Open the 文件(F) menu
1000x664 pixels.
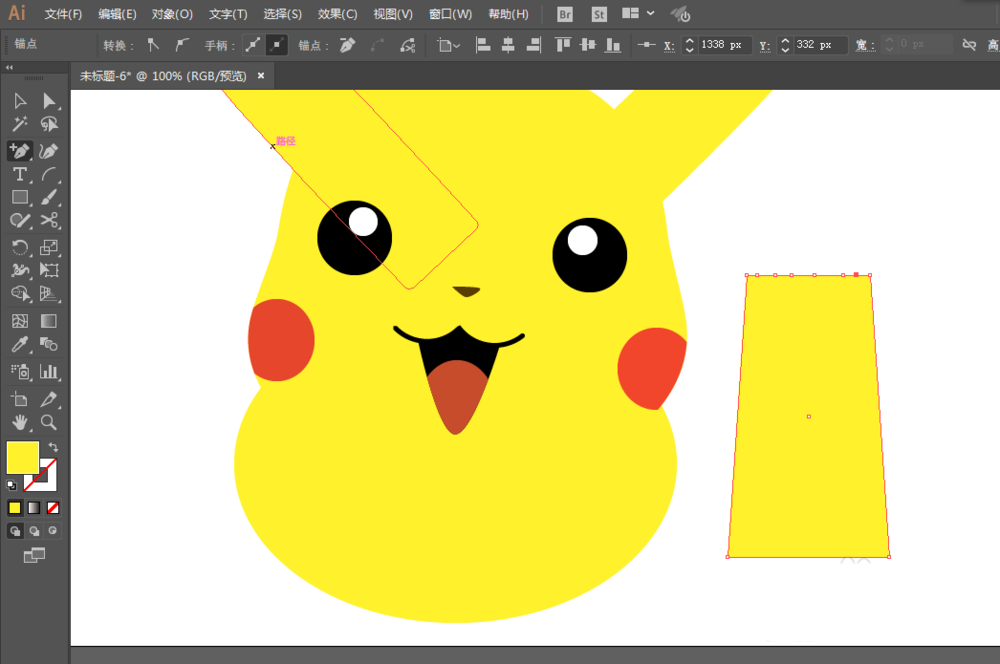point(63,14)
